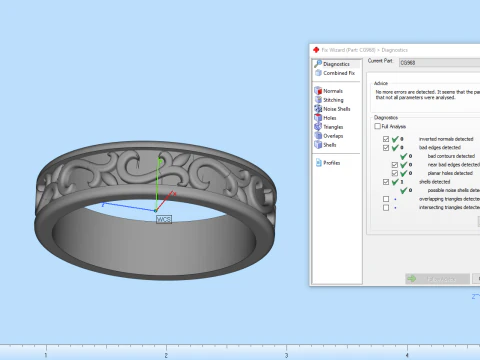Click the 'possible noise shells' result text
The width and height of the screenshot is (480, 360).
coord(454,190)
